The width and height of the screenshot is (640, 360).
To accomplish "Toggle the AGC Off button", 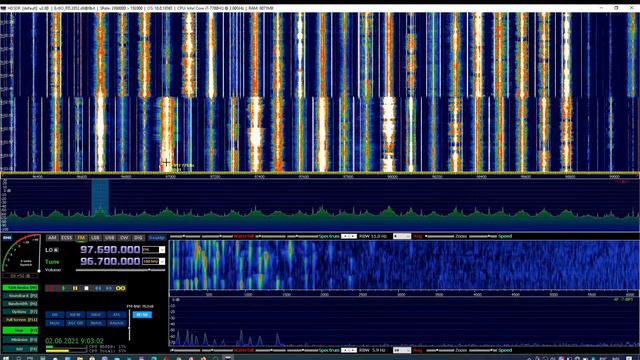I will coord(75,323).
